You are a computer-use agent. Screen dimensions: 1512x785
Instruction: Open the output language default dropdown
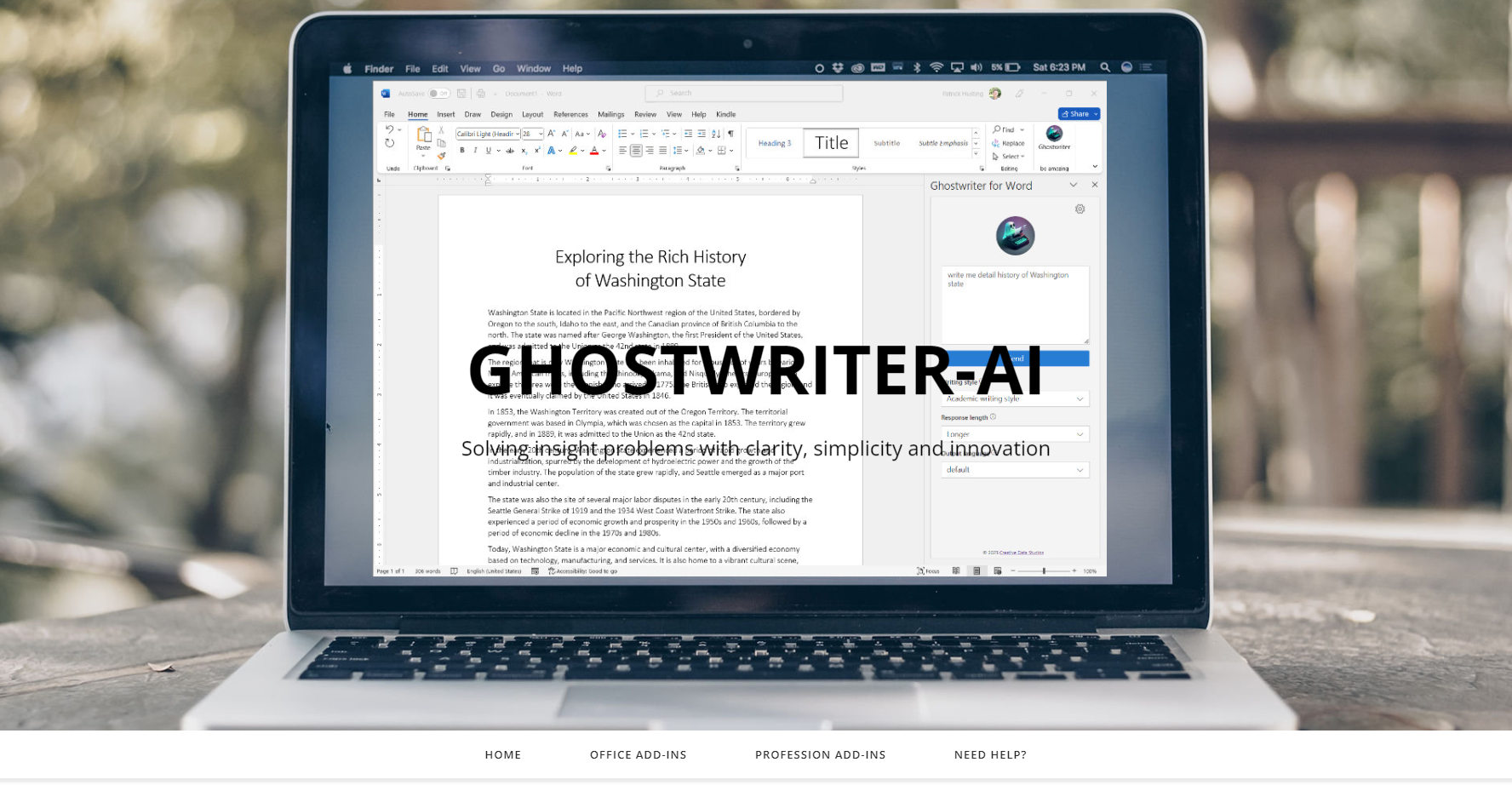tap(1015, 470)
